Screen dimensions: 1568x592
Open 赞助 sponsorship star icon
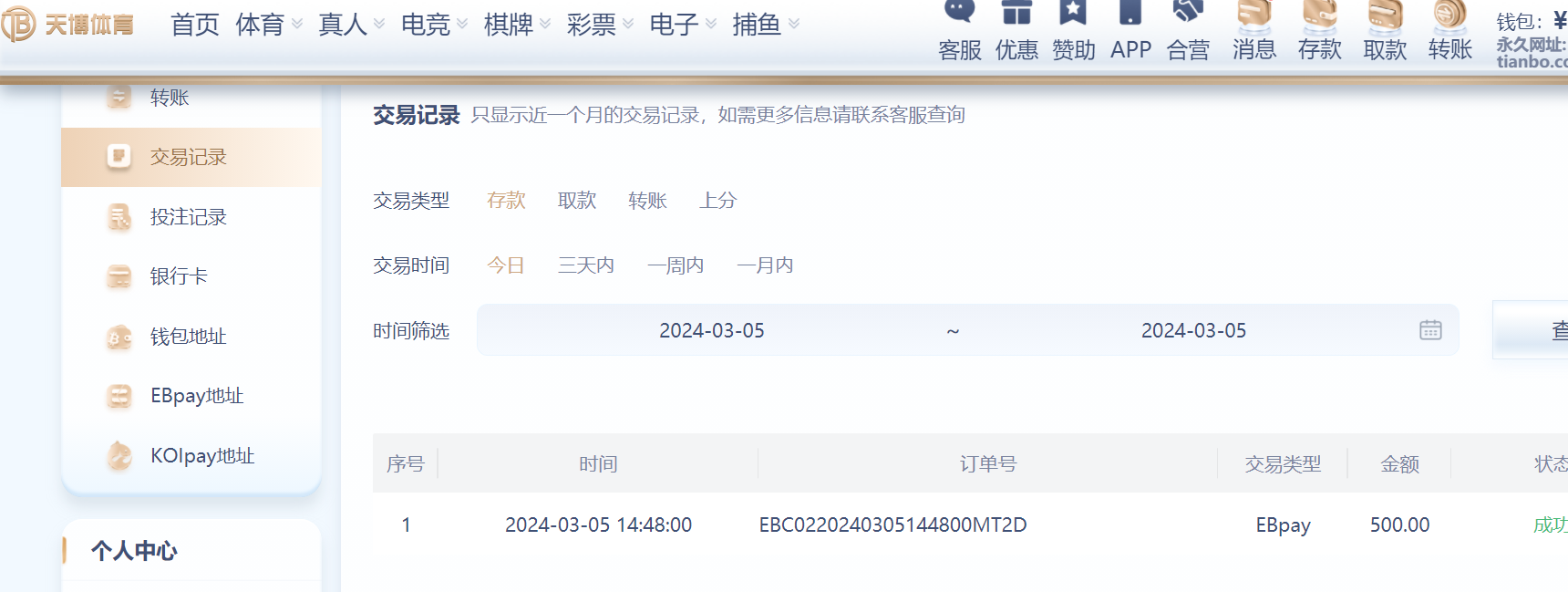click(x=1073, y=11)
